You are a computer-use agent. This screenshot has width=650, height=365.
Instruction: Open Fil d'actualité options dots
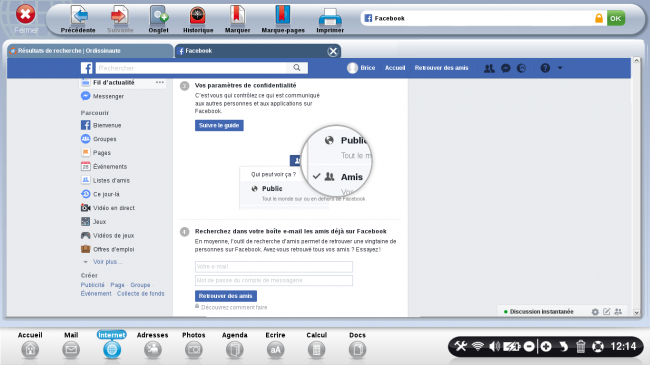pos(160,83)
